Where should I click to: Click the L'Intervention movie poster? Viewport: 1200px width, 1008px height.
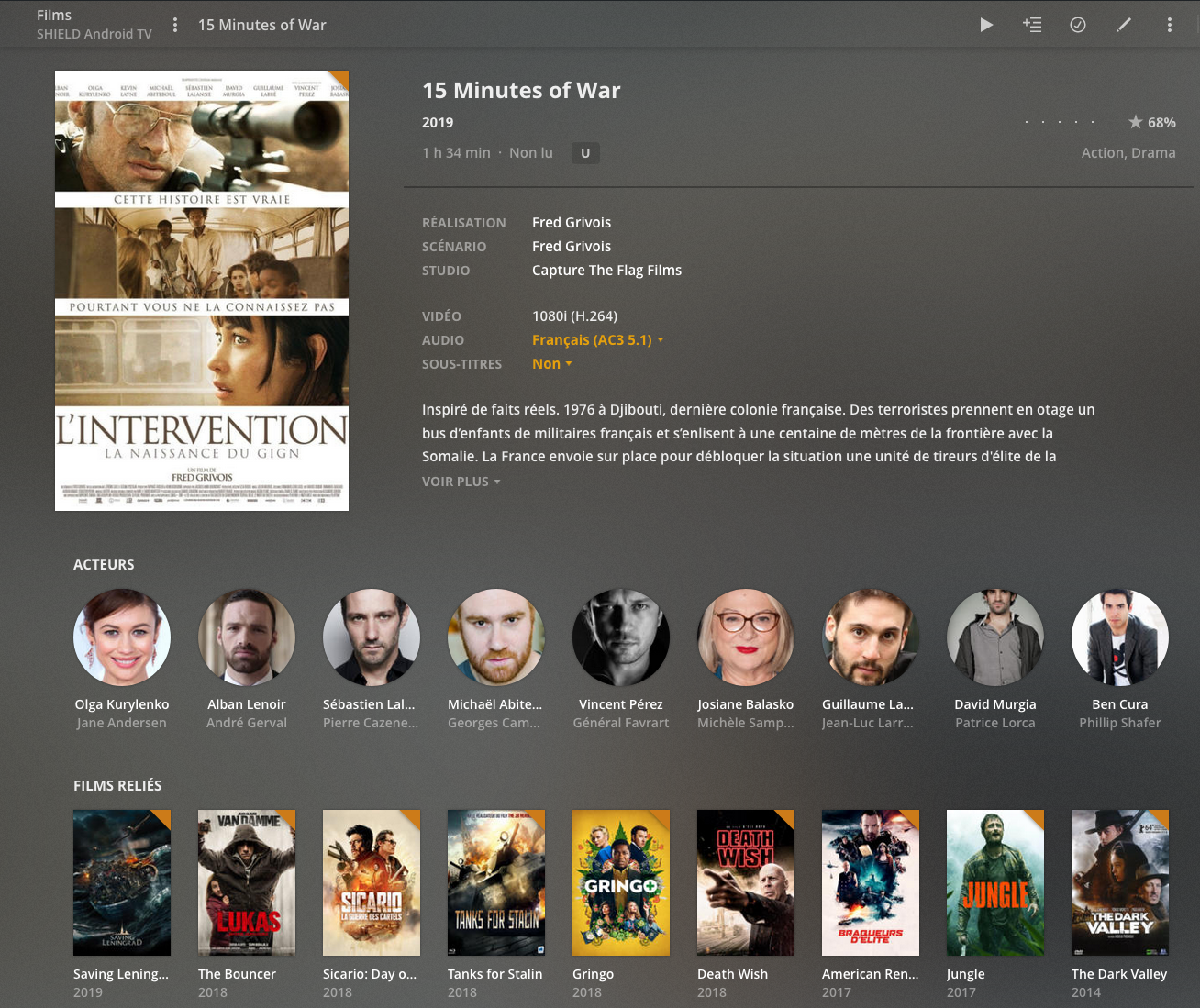(x=202, y=291)
